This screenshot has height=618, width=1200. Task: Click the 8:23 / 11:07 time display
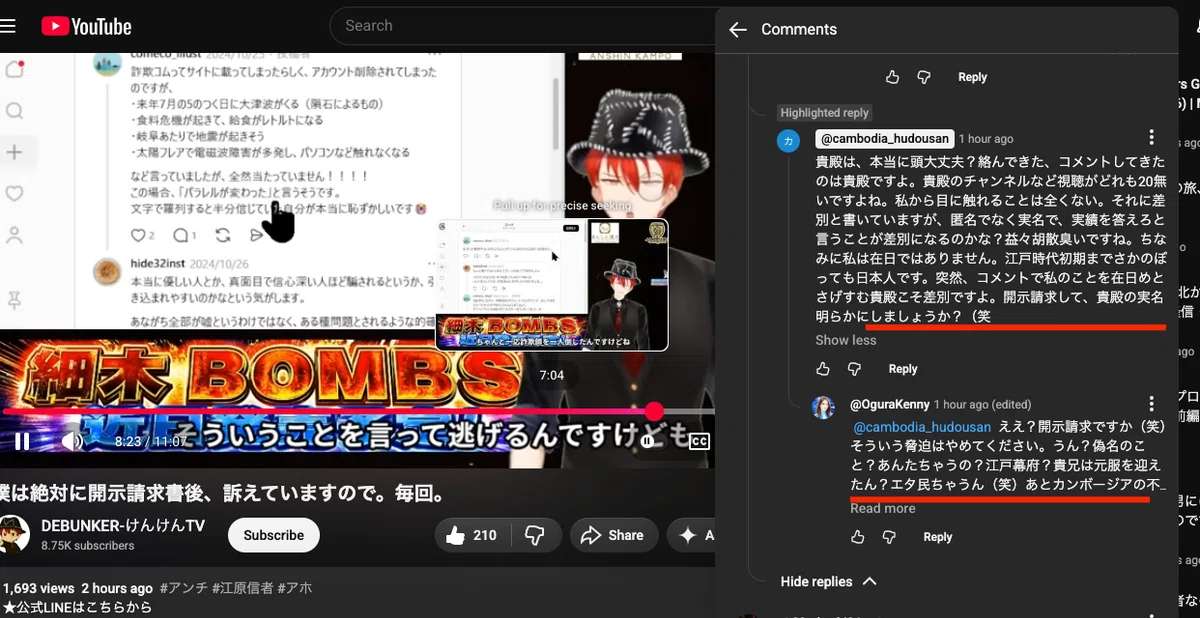tap(151, 441)
